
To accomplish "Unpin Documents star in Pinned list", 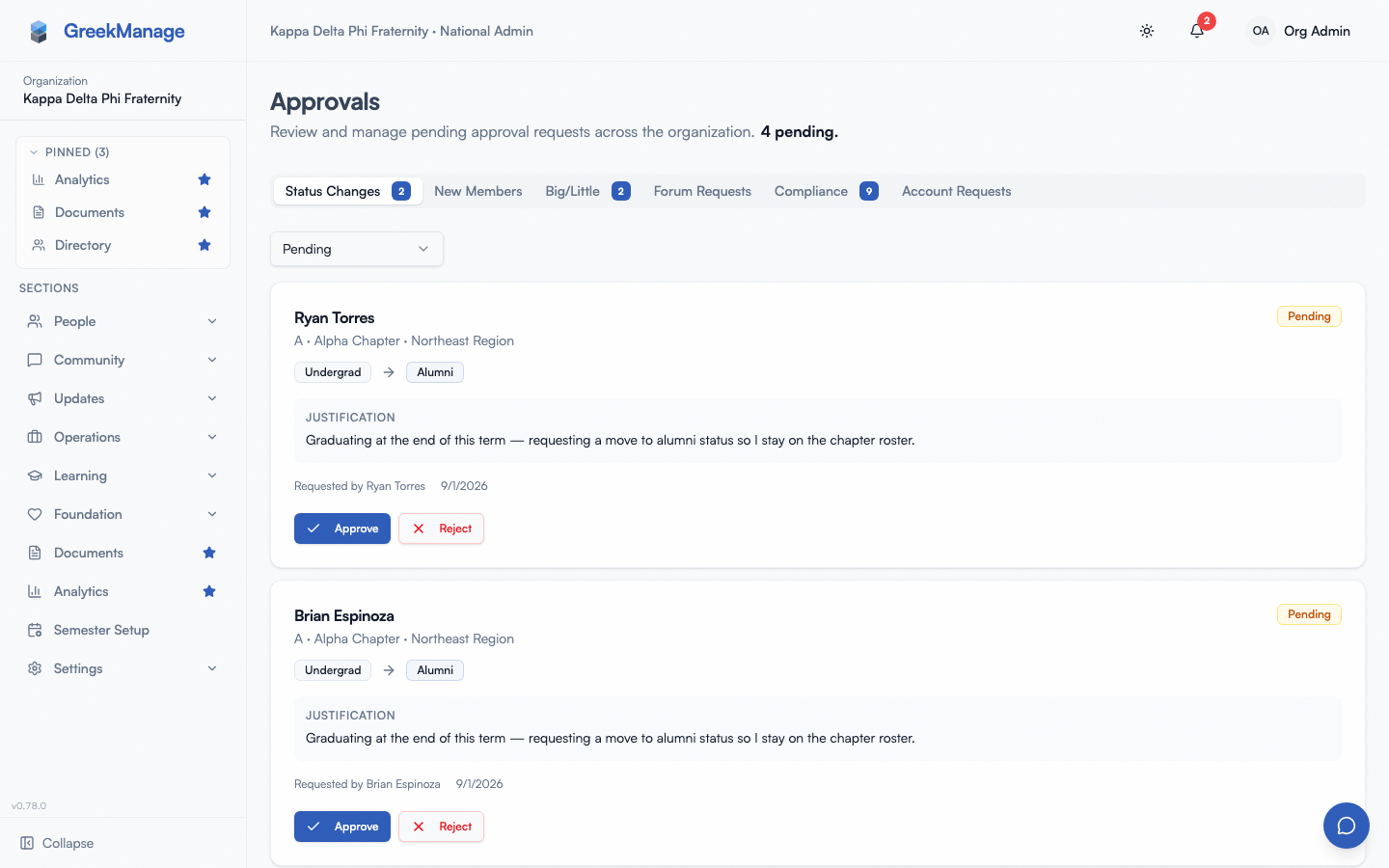I will point(204,212).
